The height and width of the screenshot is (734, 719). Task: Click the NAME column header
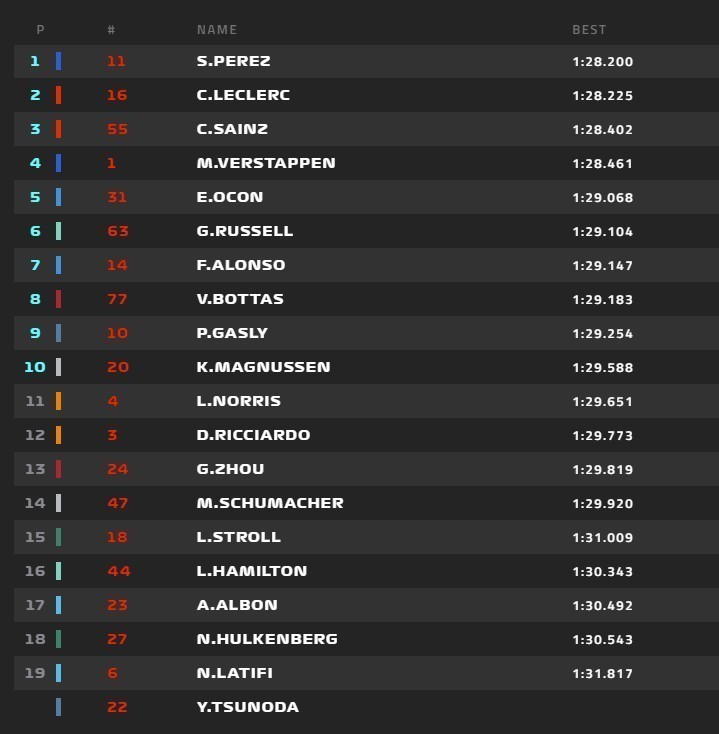point(217,30)
